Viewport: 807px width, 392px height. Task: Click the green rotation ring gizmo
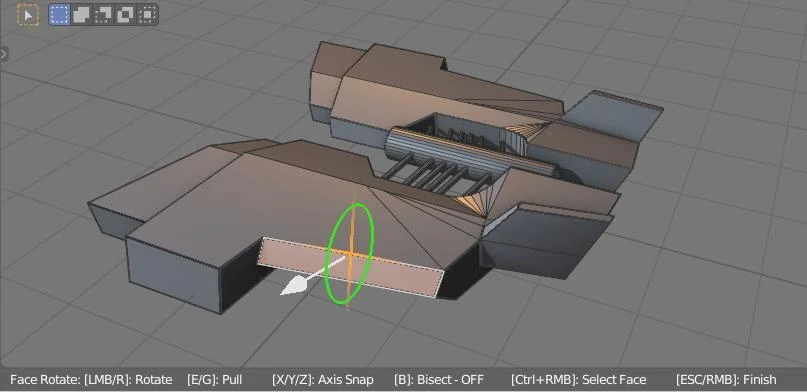coord(350,253)
